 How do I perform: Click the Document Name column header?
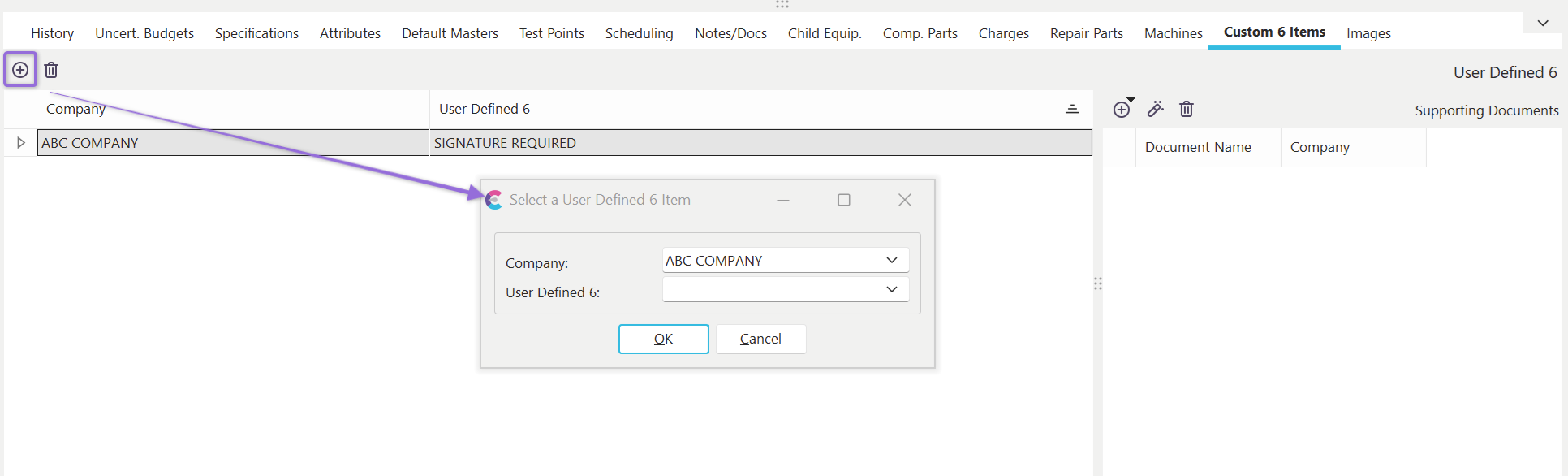click(1198, 147)
